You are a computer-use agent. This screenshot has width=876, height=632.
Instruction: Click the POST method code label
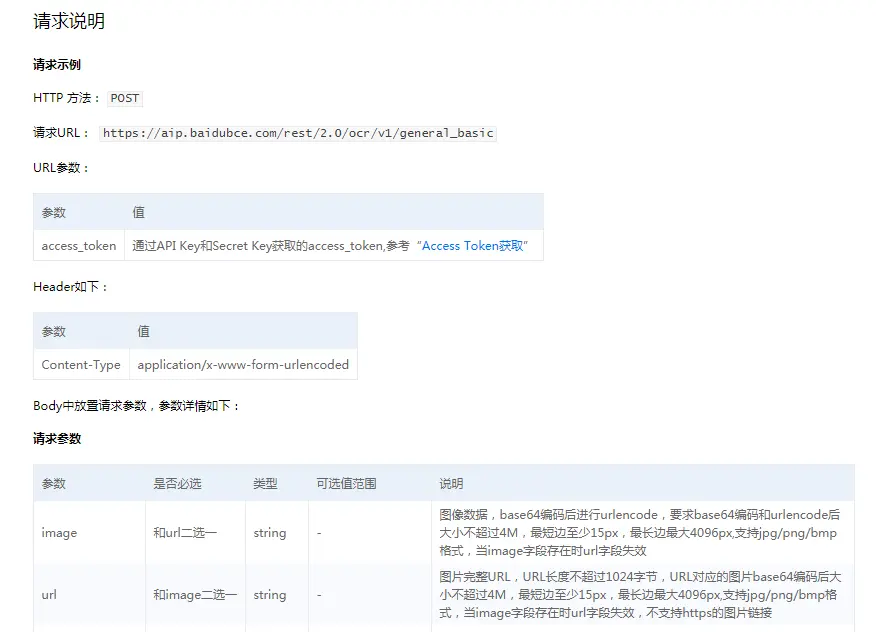125,98
